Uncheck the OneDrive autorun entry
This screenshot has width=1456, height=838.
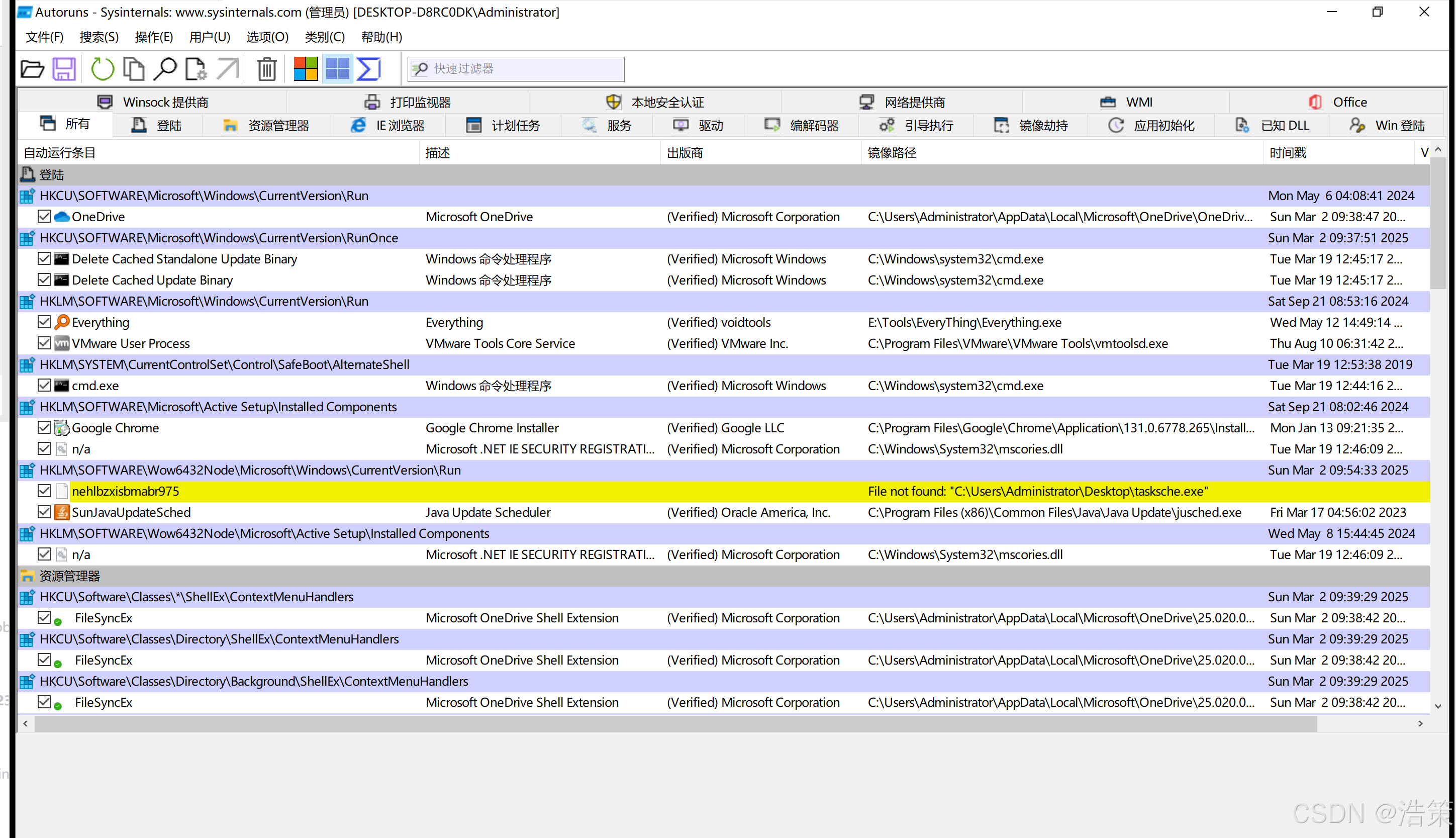[44, 216]
